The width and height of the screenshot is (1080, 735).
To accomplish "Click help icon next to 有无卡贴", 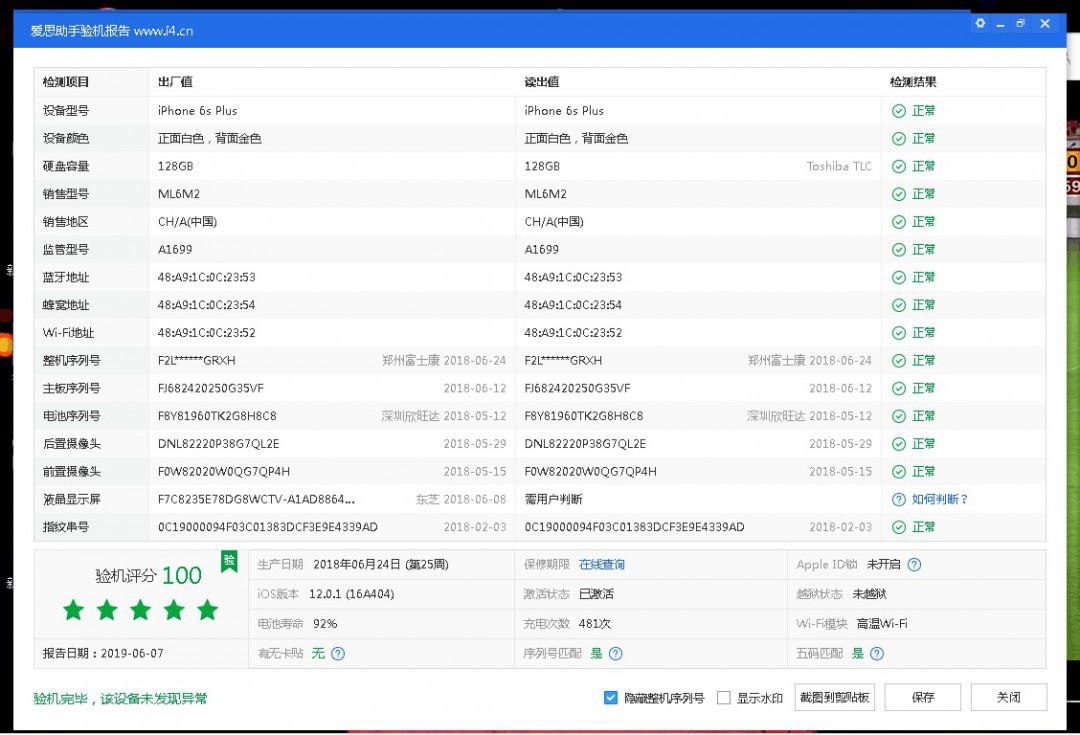I will click(x=338, y=653).
